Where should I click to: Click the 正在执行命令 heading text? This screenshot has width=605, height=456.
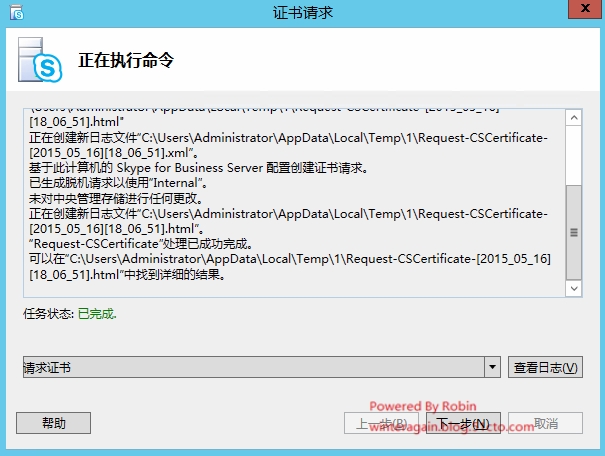126,61
